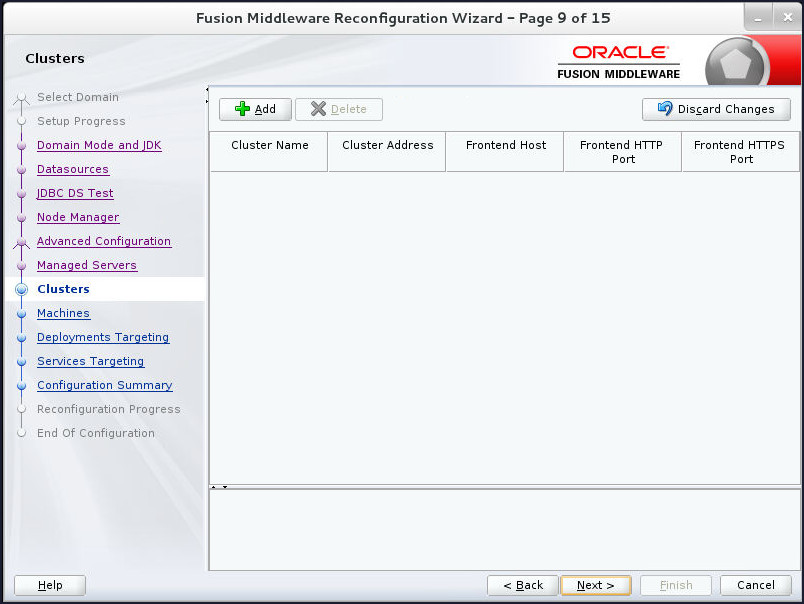
Task: Go Back to the previous page
Action: [522, 585]
